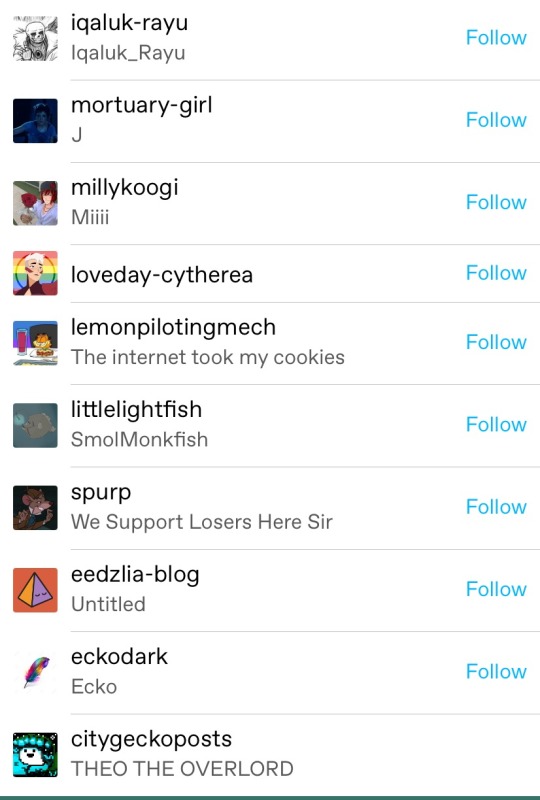Tap eckodark's rainbow feather icon
Viewport: 540px width, 800px height.
coord(35,672)
